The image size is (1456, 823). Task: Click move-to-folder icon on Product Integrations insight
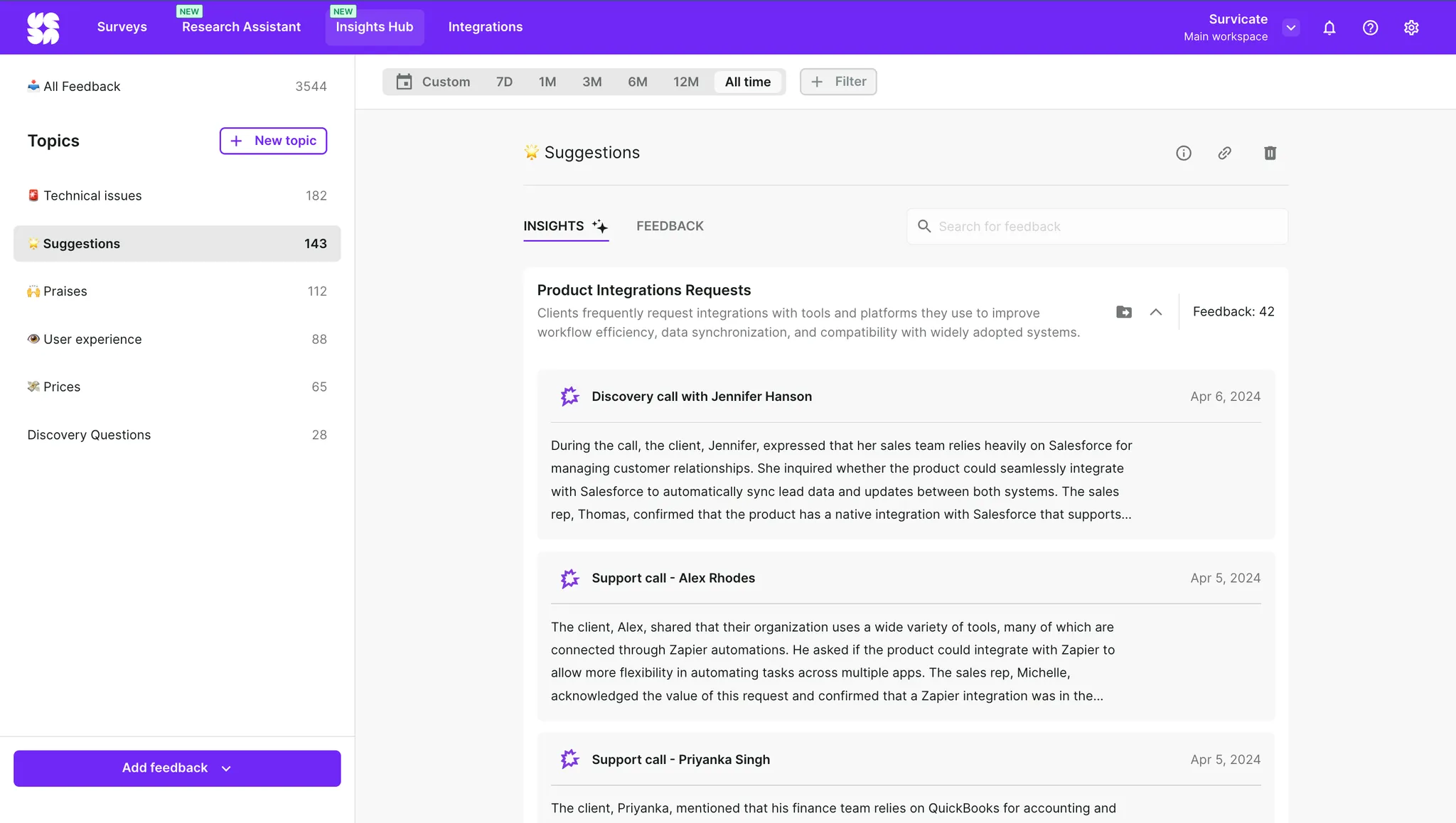pyautogui.click(x=1123, y=312)
